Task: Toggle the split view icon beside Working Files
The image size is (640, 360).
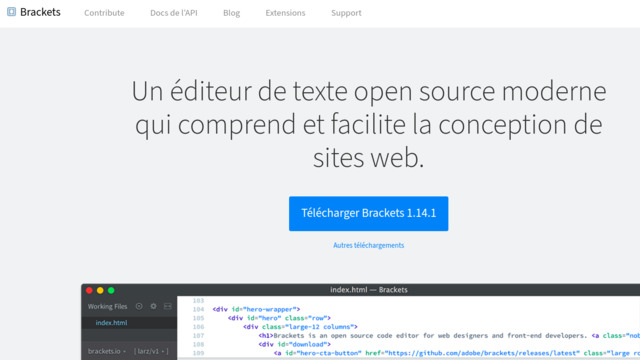Action: tap(168, 306)
